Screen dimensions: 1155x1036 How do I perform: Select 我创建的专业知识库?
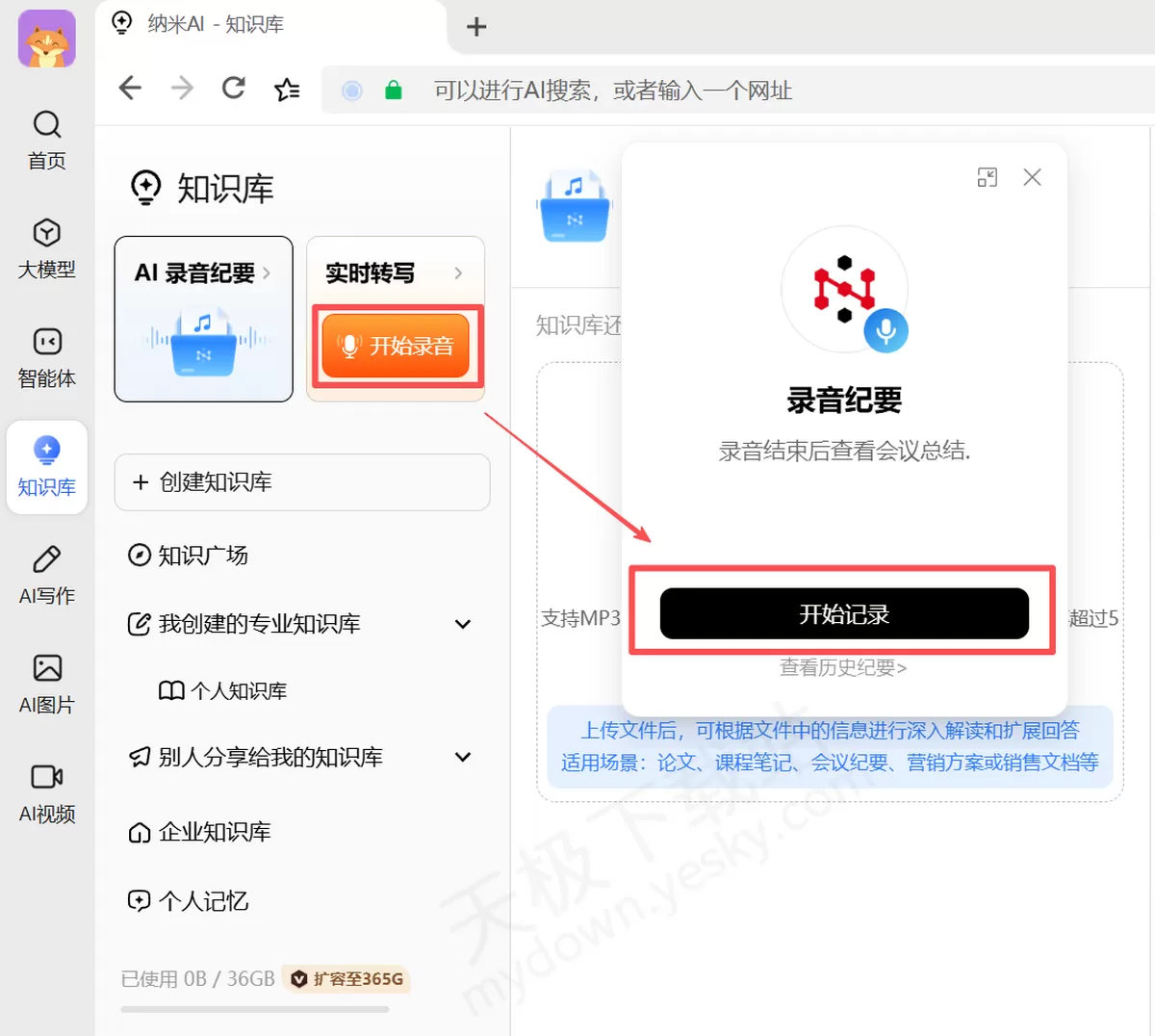click(244, 624)
